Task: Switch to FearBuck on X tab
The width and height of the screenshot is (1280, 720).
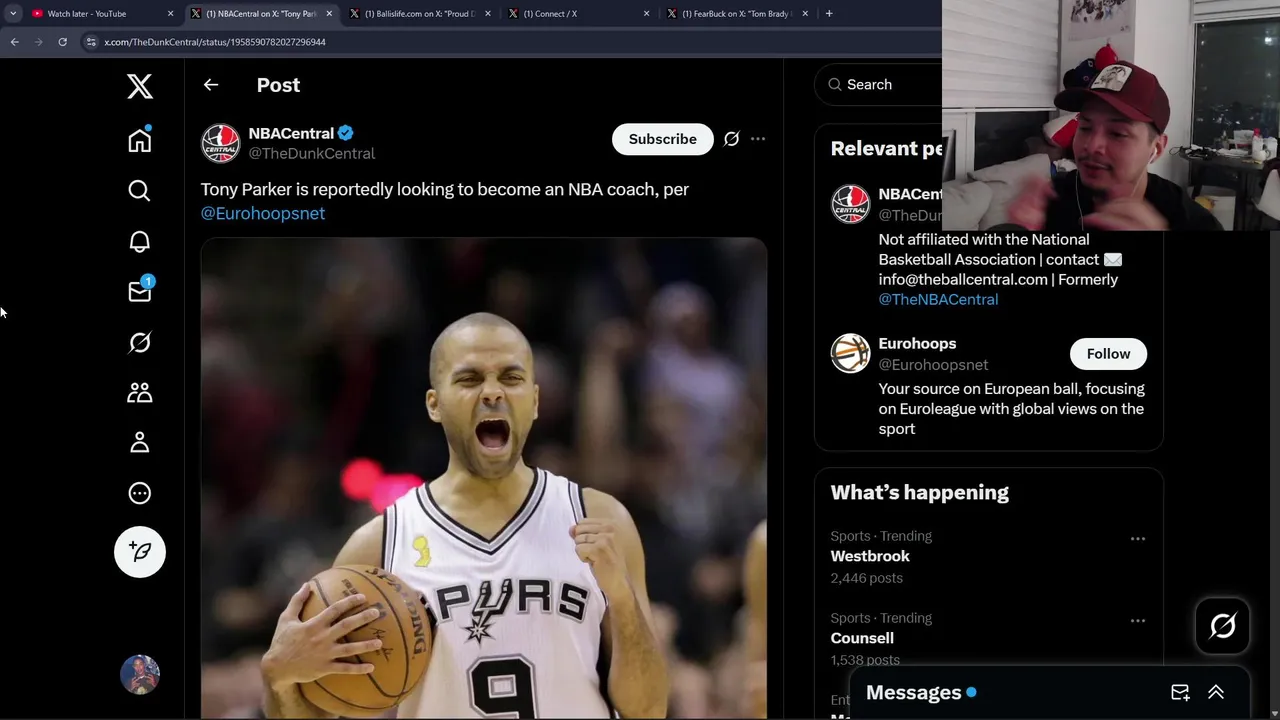Action: tap(738, 13)
